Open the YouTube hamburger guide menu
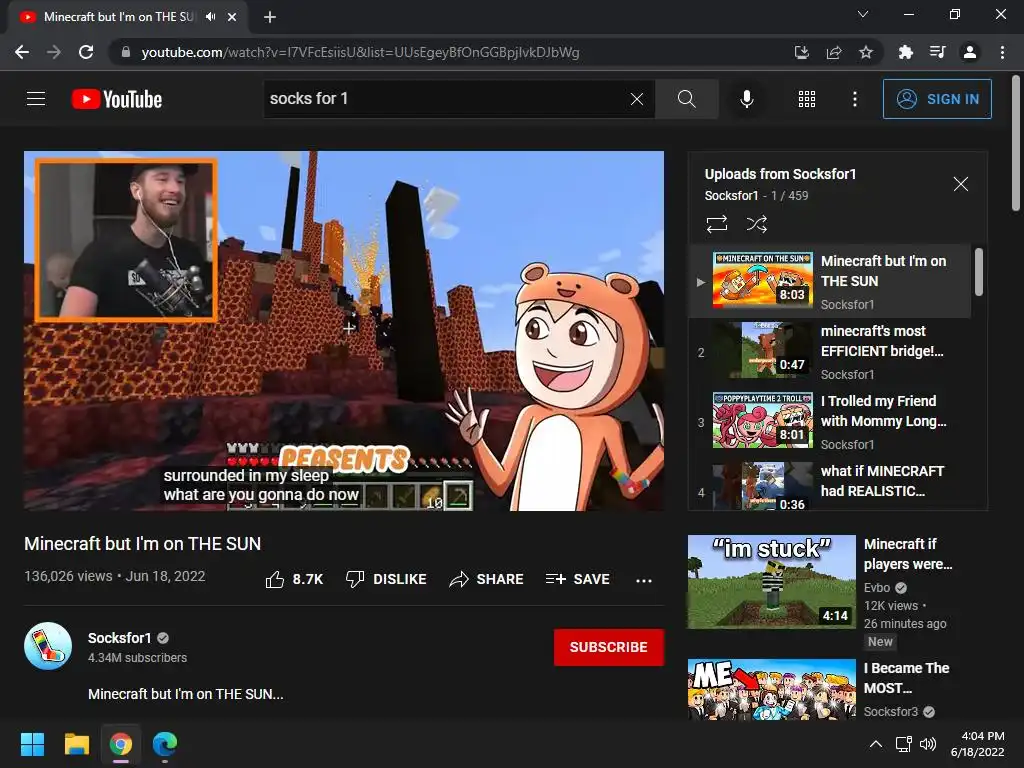The height and width of the screenshot is (768, 1024). pyautogui.click(x=36, y=99)
